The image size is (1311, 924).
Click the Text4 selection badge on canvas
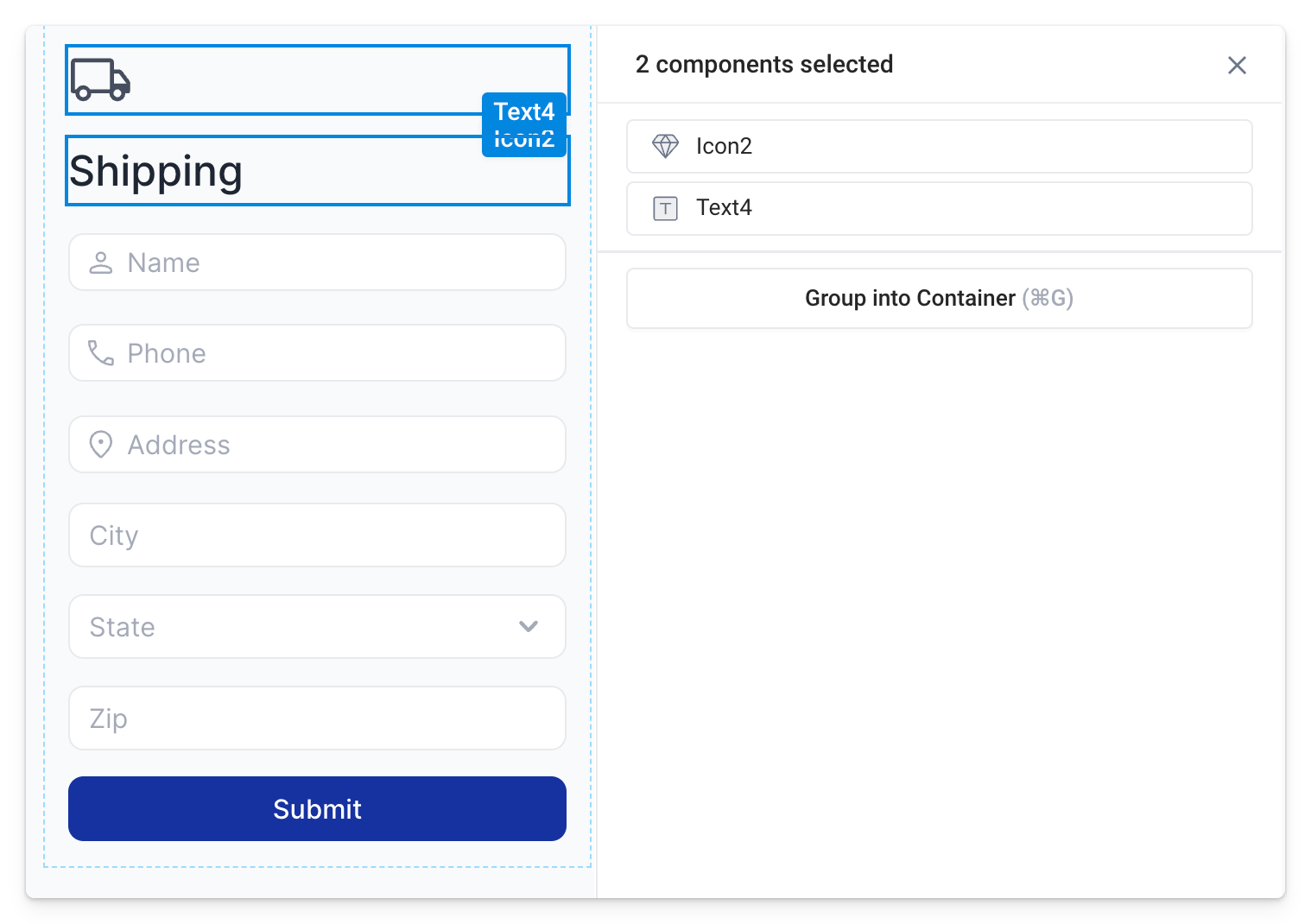click(524, 111)
